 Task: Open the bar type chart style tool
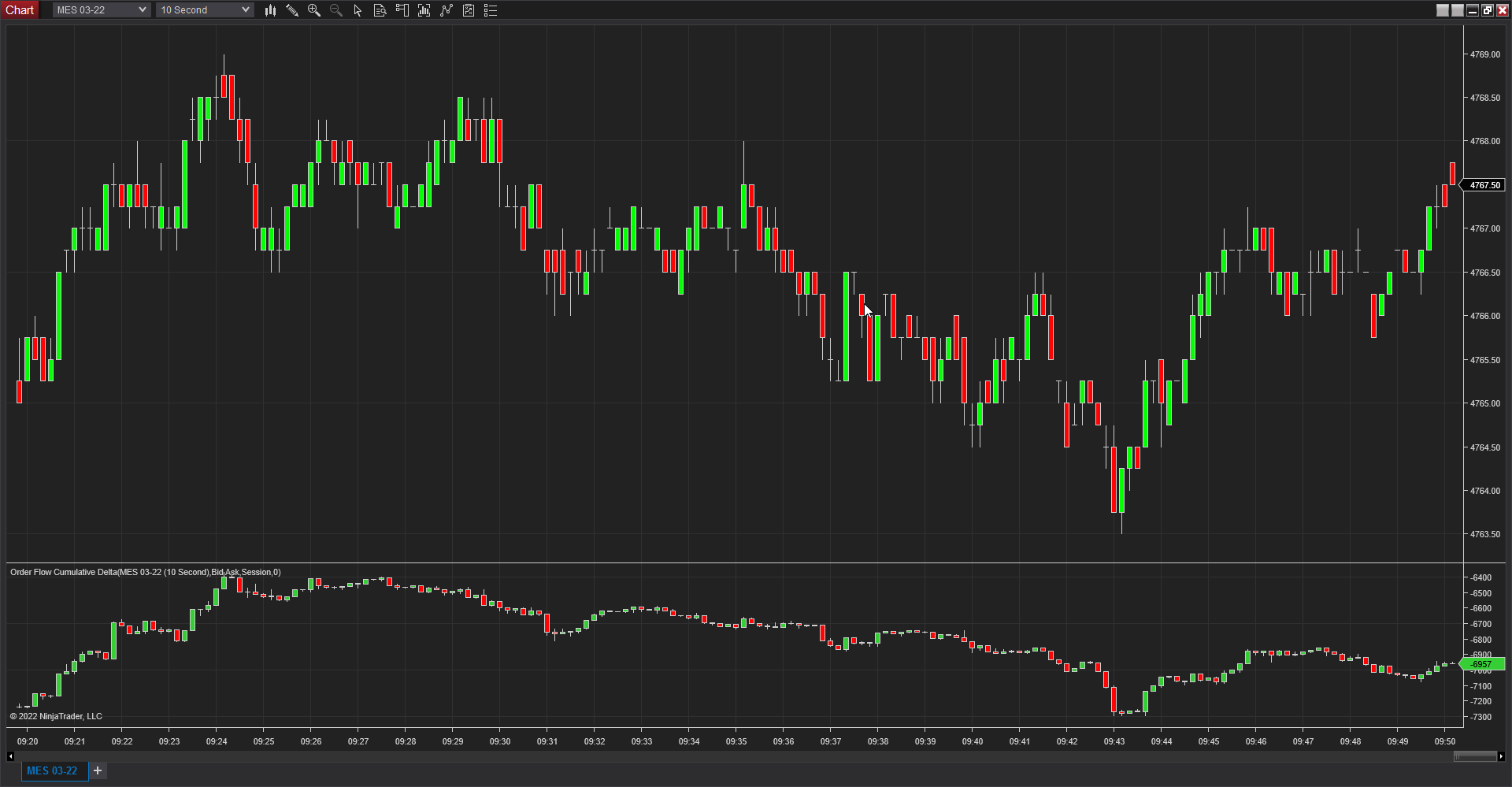[x=270, y=10]
